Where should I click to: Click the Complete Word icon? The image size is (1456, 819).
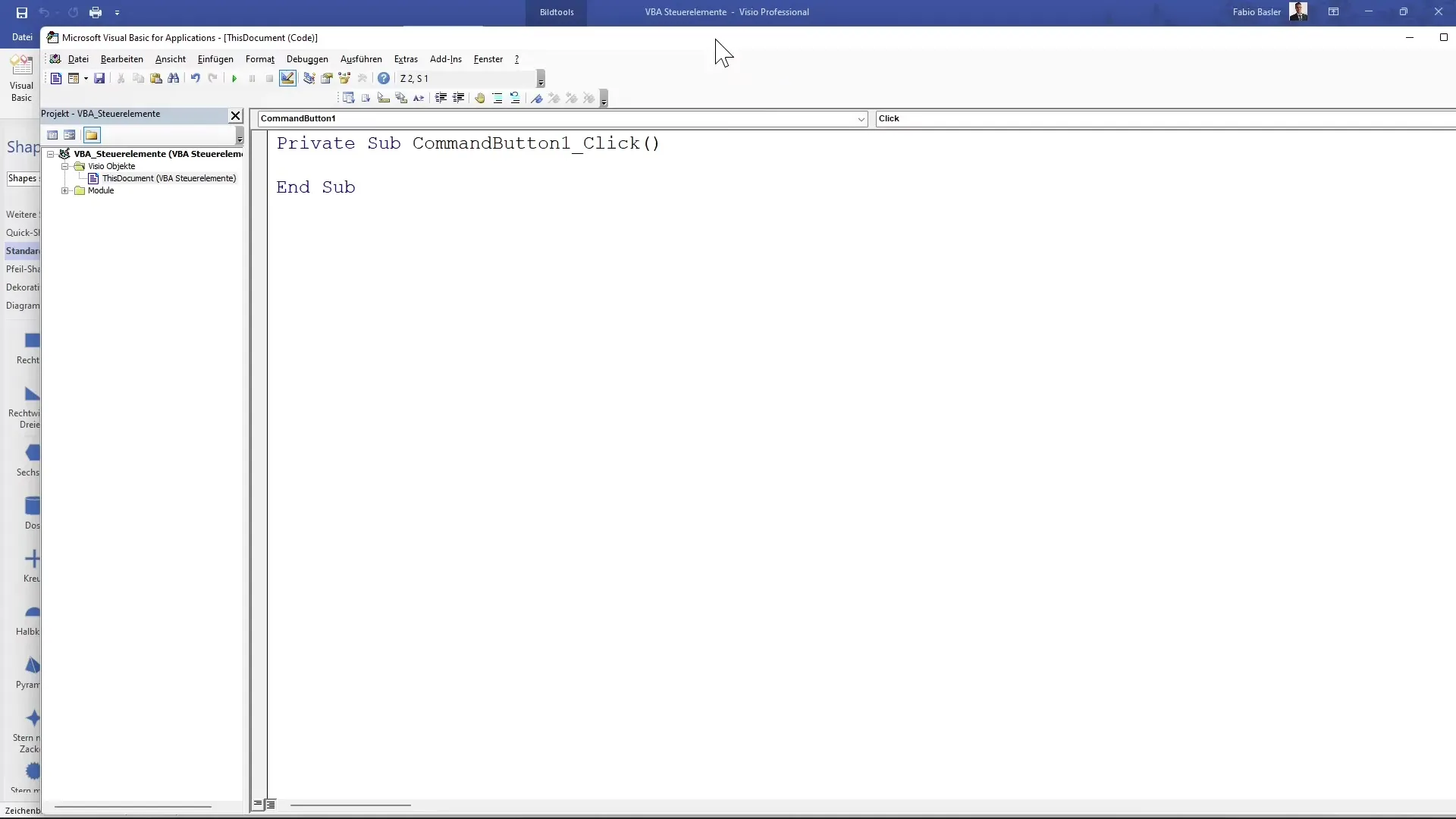tap(419, 98)
